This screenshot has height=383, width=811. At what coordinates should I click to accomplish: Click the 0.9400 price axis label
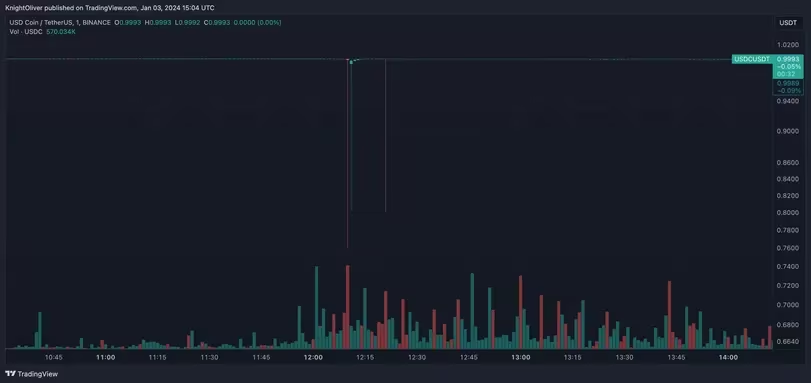pyautogui.click(x=788, y=101)
